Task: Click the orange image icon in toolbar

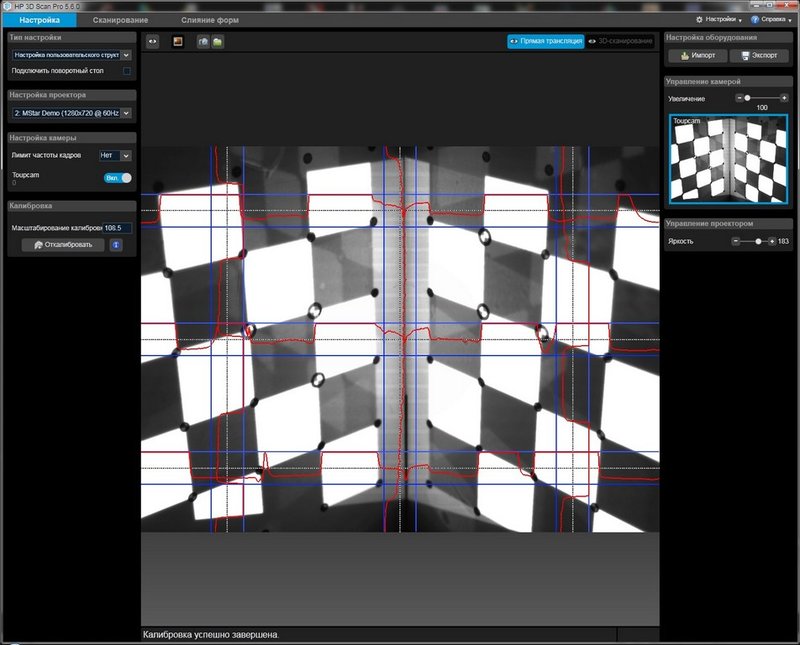Action: pyautogui.click(x=179, y=42)
